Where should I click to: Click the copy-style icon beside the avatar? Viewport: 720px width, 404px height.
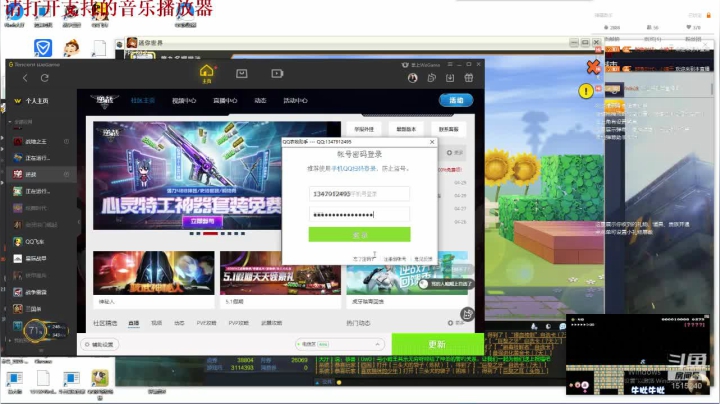pos(432,78)
